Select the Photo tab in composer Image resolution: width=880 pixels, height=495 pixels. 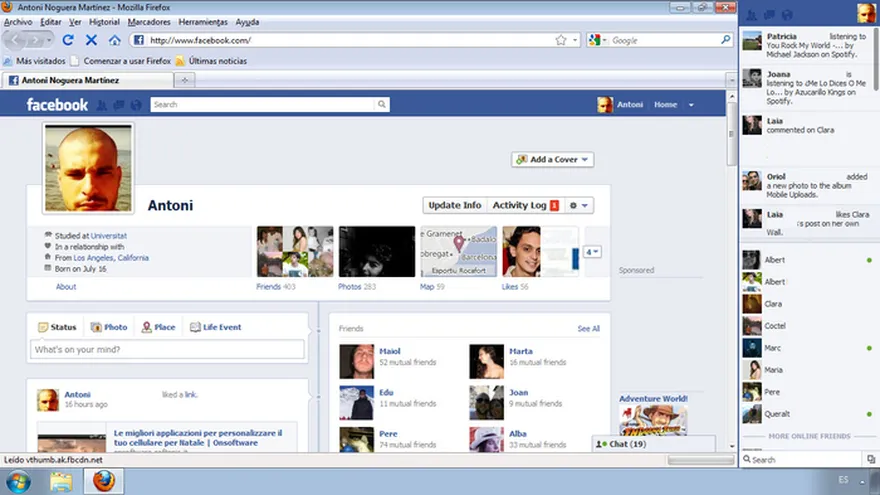pyautogui.click(x=109, y=327)
